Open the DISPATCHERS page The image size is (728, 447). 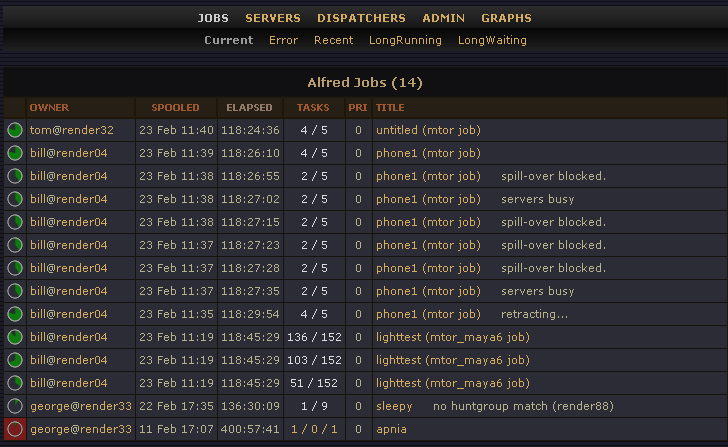tap(361, 18)
